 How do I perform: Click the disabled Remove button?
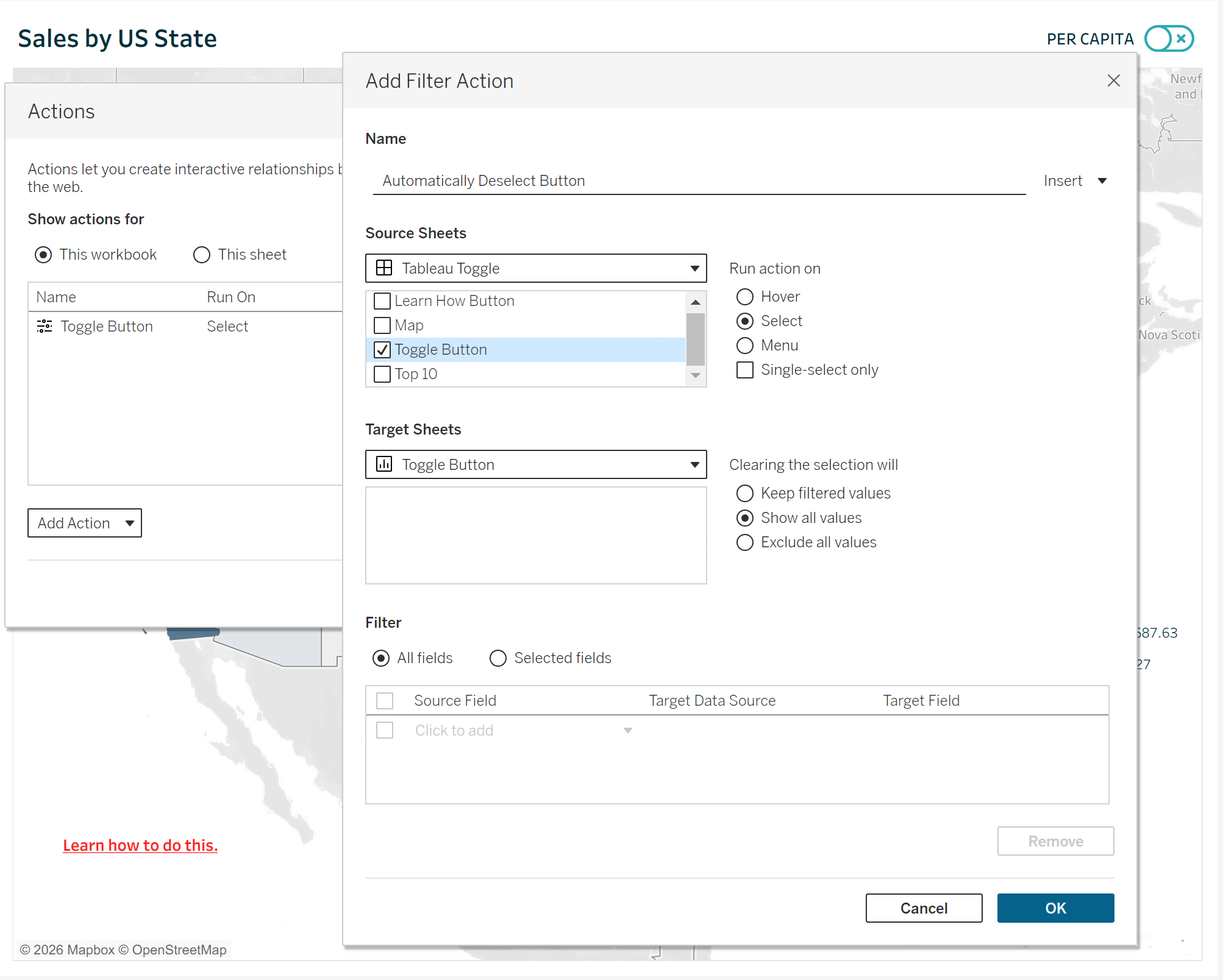1055,841
